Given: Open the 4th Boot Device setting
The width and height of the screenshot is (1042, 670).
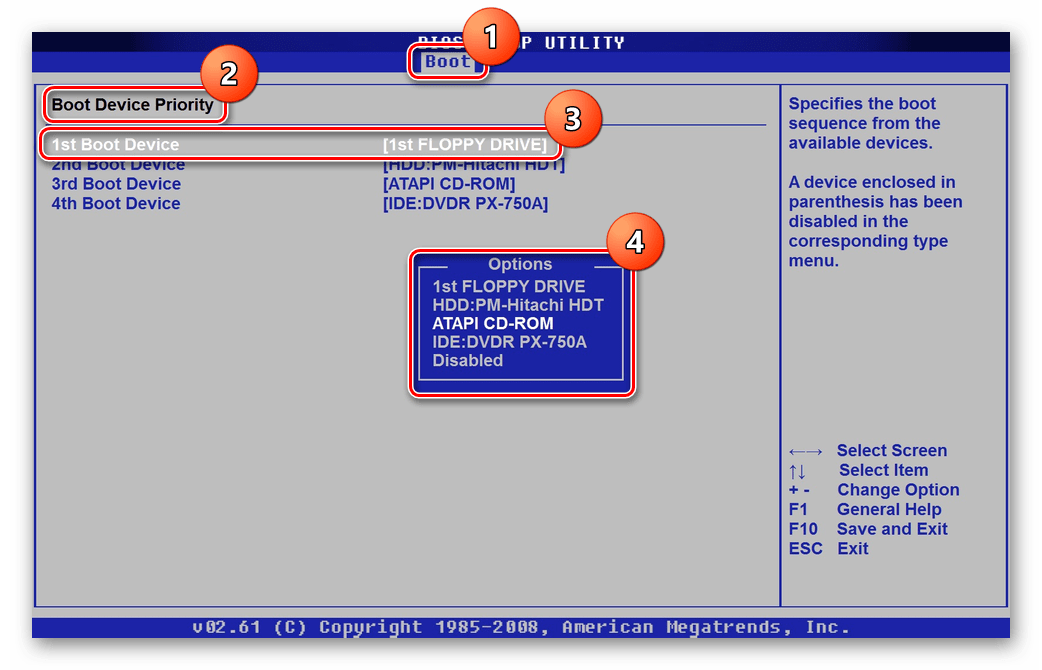Looking at the screenshot, I should click(x=116, y=204).
